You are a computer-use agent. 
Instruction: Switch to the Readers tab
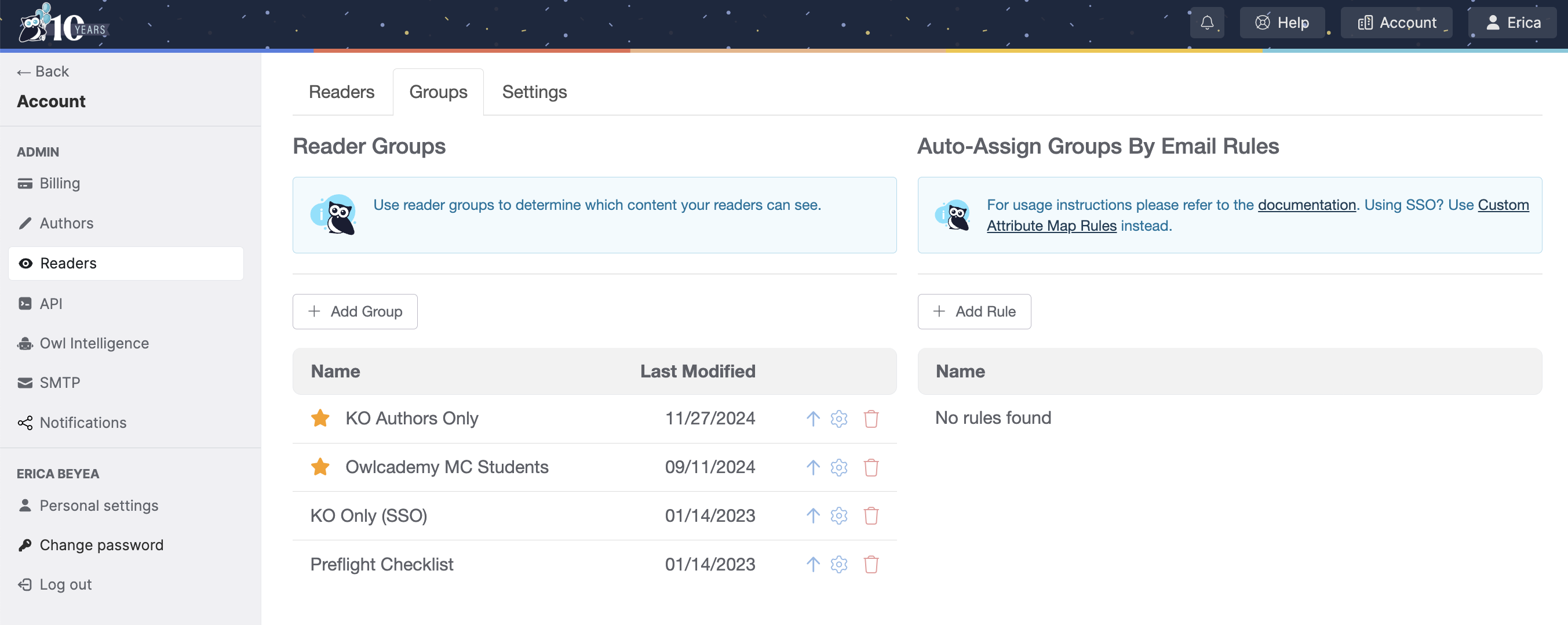[x=341, y=92]
